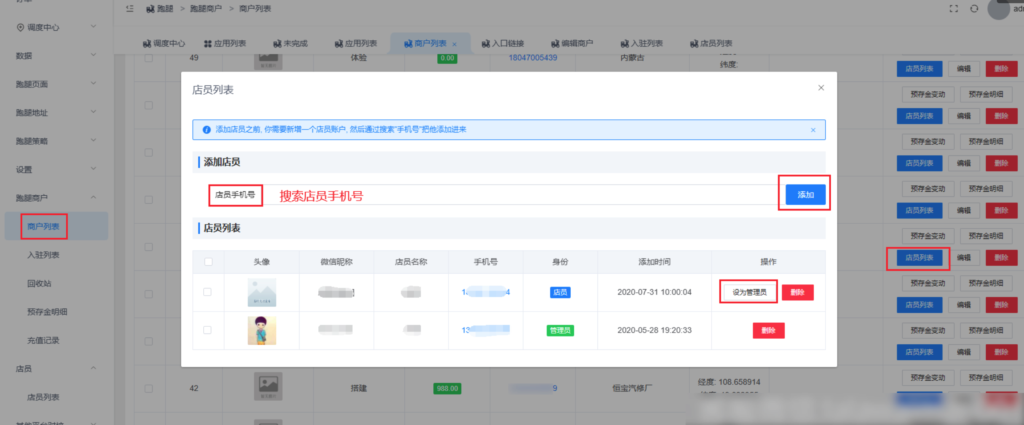Click the info icon in the alert banner
Image resolution: width=1024 pixels, height=425 pixels.
[207, 129]
